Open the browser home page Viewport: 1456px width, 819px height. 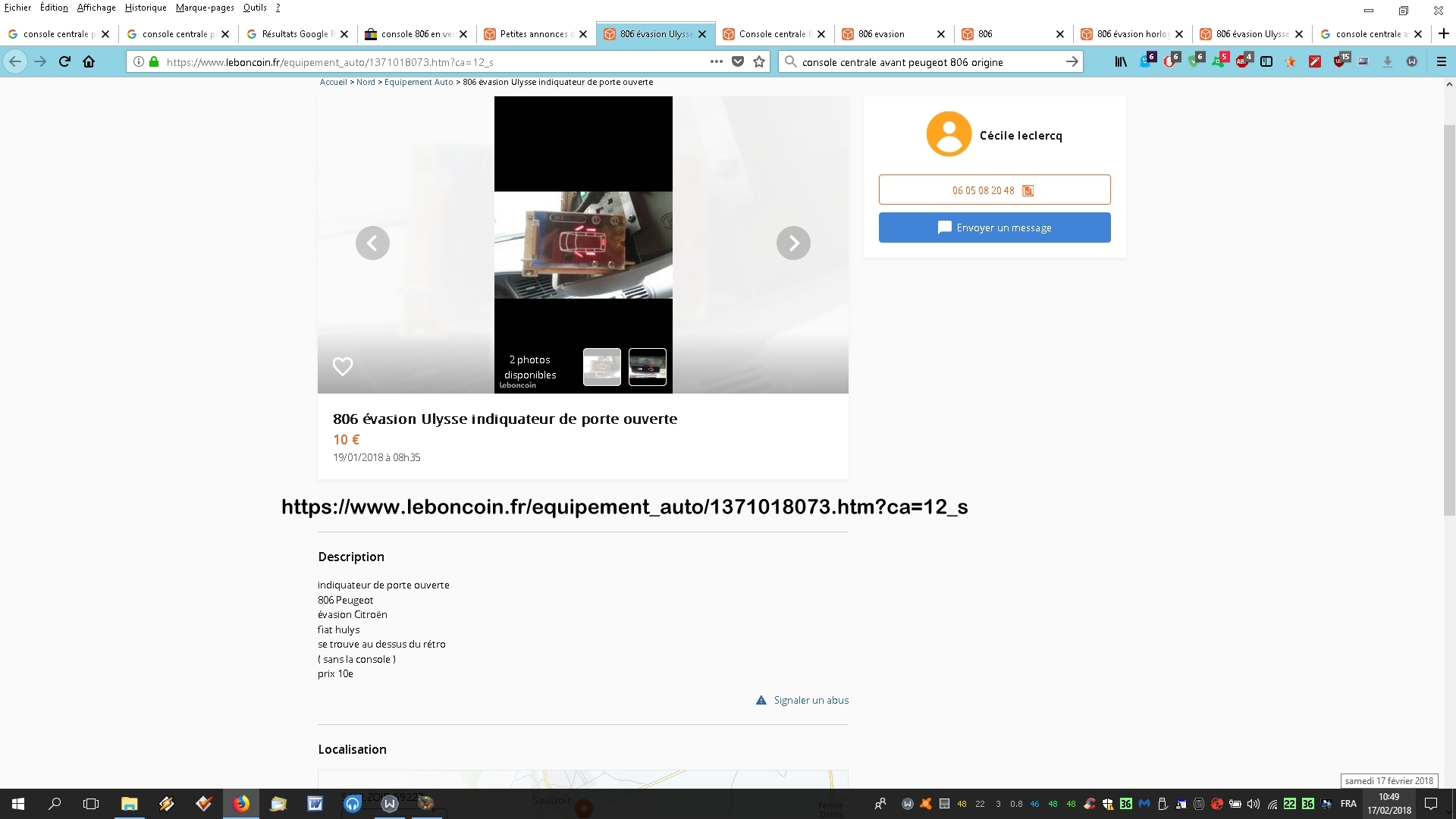[x=89, y=62]
